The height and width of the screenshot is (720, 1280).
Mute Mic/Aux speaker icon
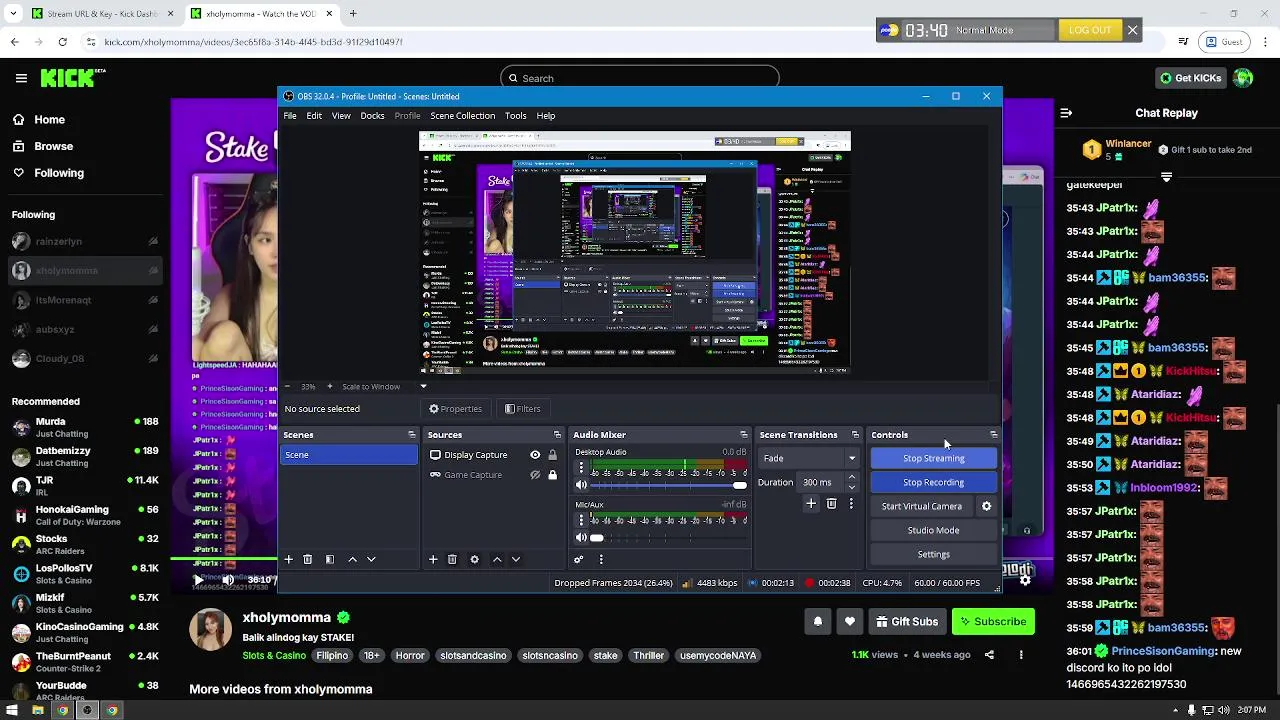[x=581, y=538]
